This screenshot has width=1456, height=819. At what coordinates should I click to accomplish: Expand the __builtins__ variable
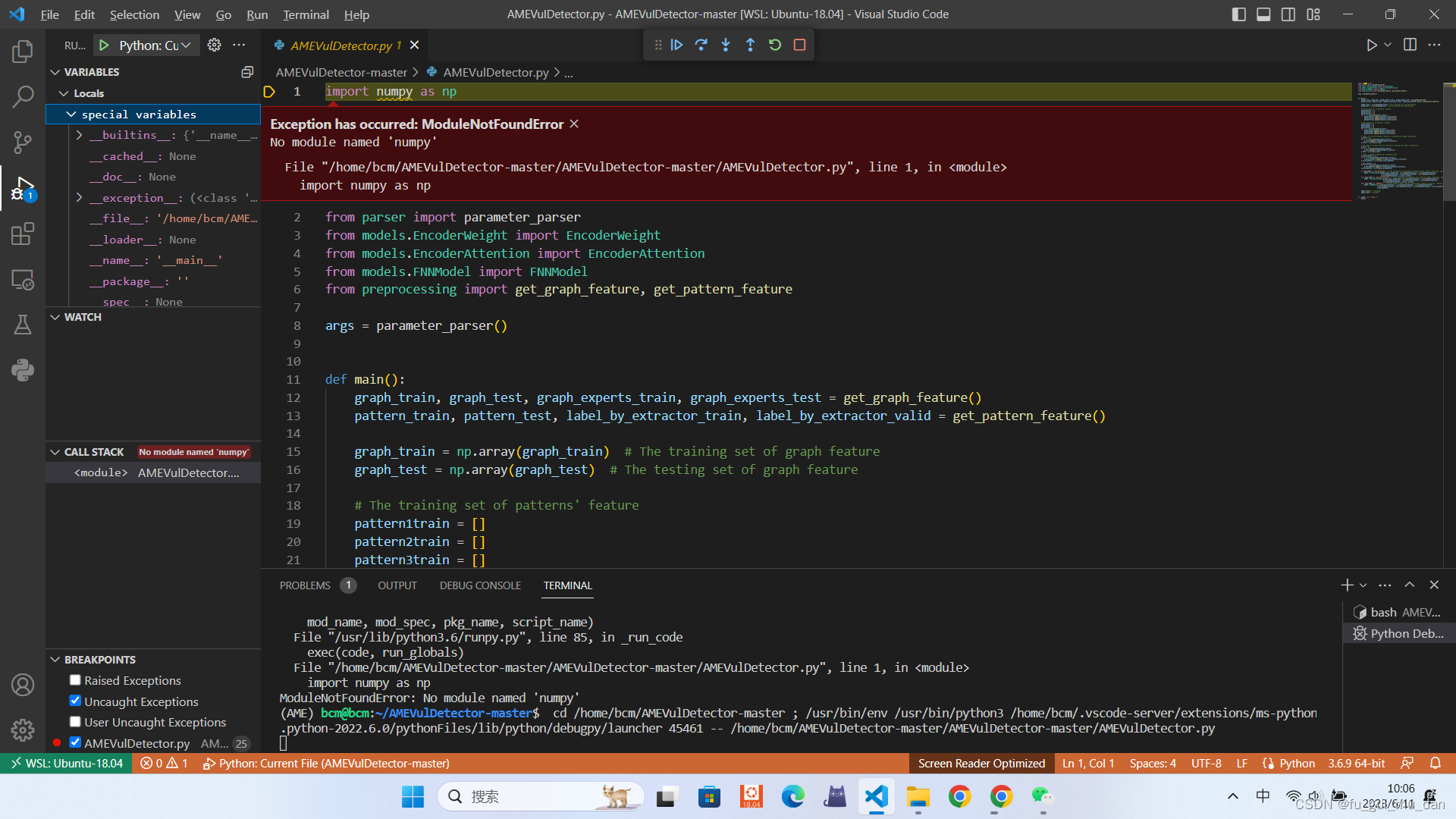pyautogui.click(x=80, y=135)
